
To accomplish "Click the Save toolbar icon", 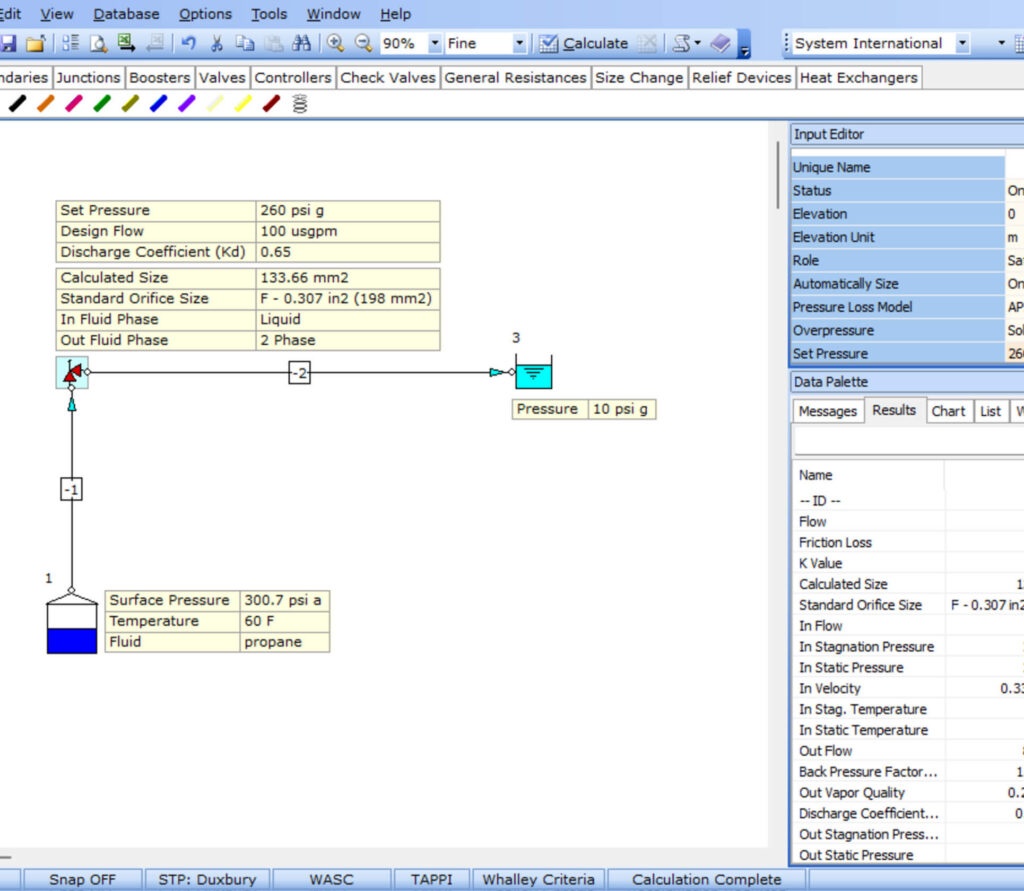I will 8,43.
